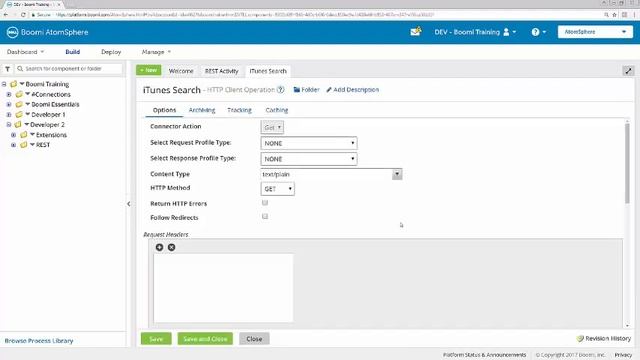Open Platform Status & Announcements link

tap(484, 355)
